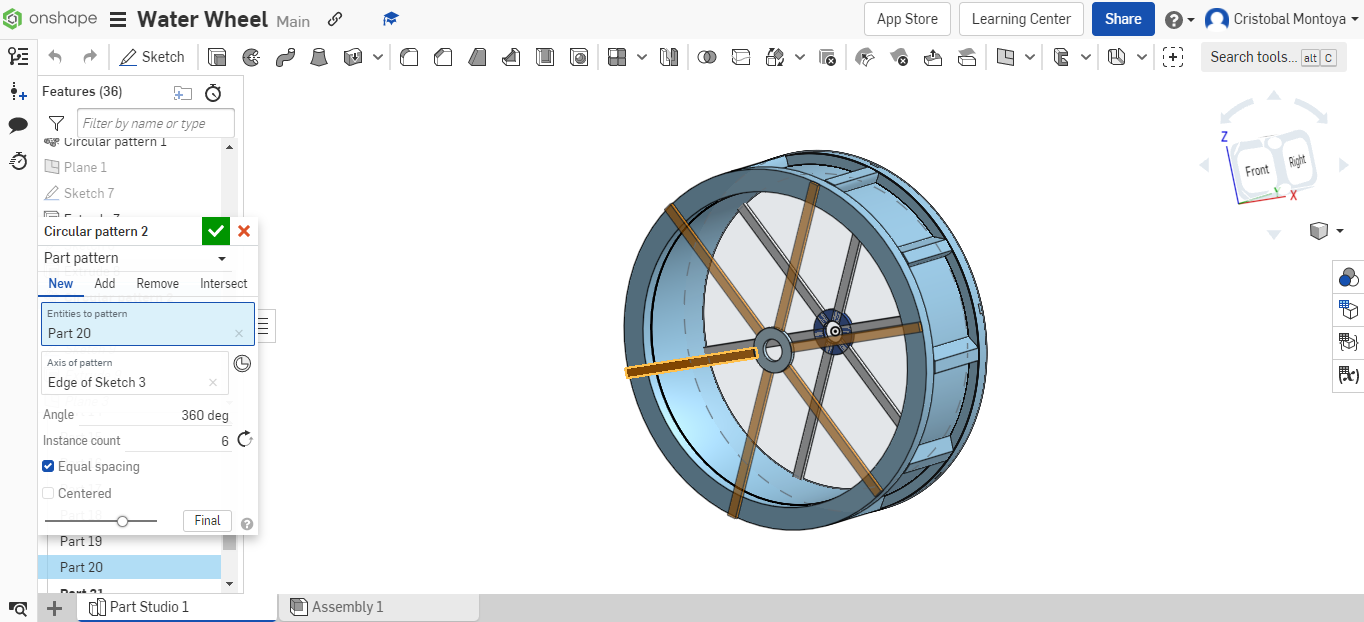Select the New tab
The height and width of the screenshot is (622, 1364).
61,284
